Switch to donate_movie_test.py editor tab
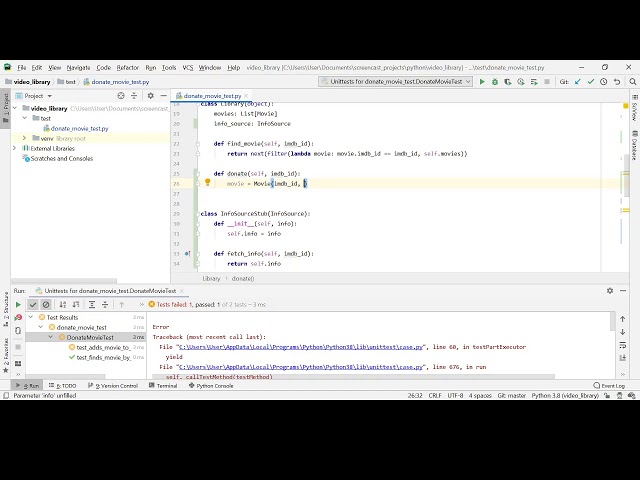Image resolution: width=640 pixels, height=480 pixels. [x=212, y=96]
